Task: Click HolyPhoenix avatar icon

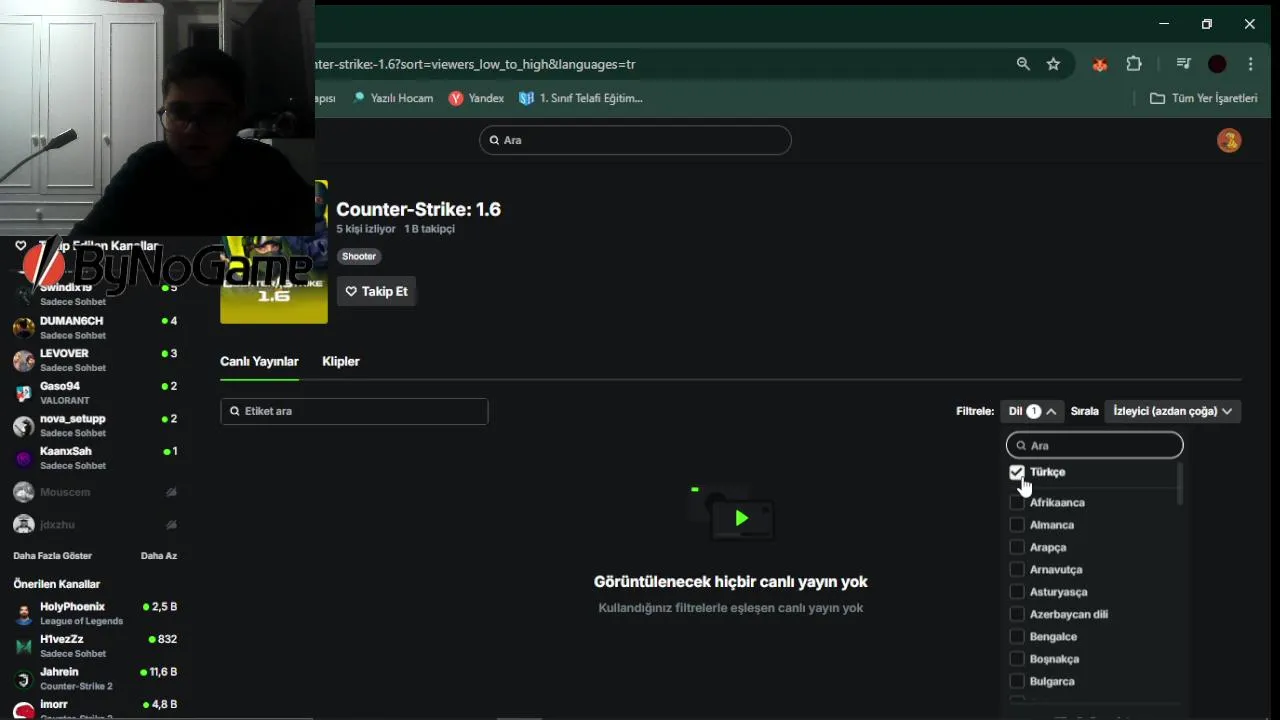Action: pos(24,614)
